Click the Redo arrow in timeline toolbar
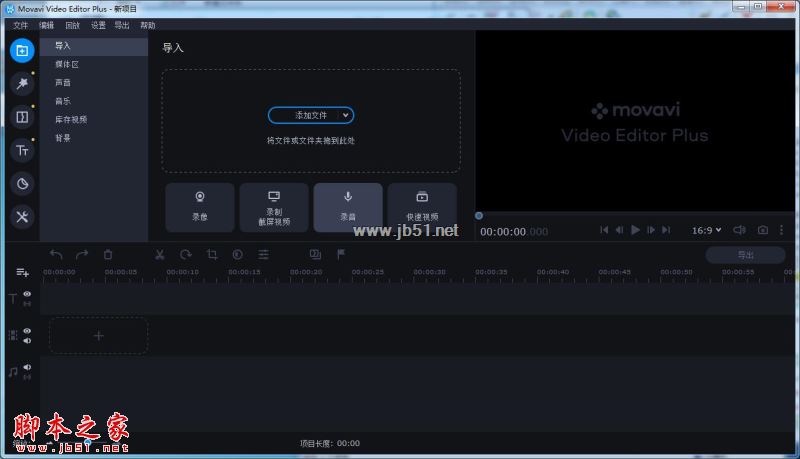The image size is (800, 459). tap(82, 254)
